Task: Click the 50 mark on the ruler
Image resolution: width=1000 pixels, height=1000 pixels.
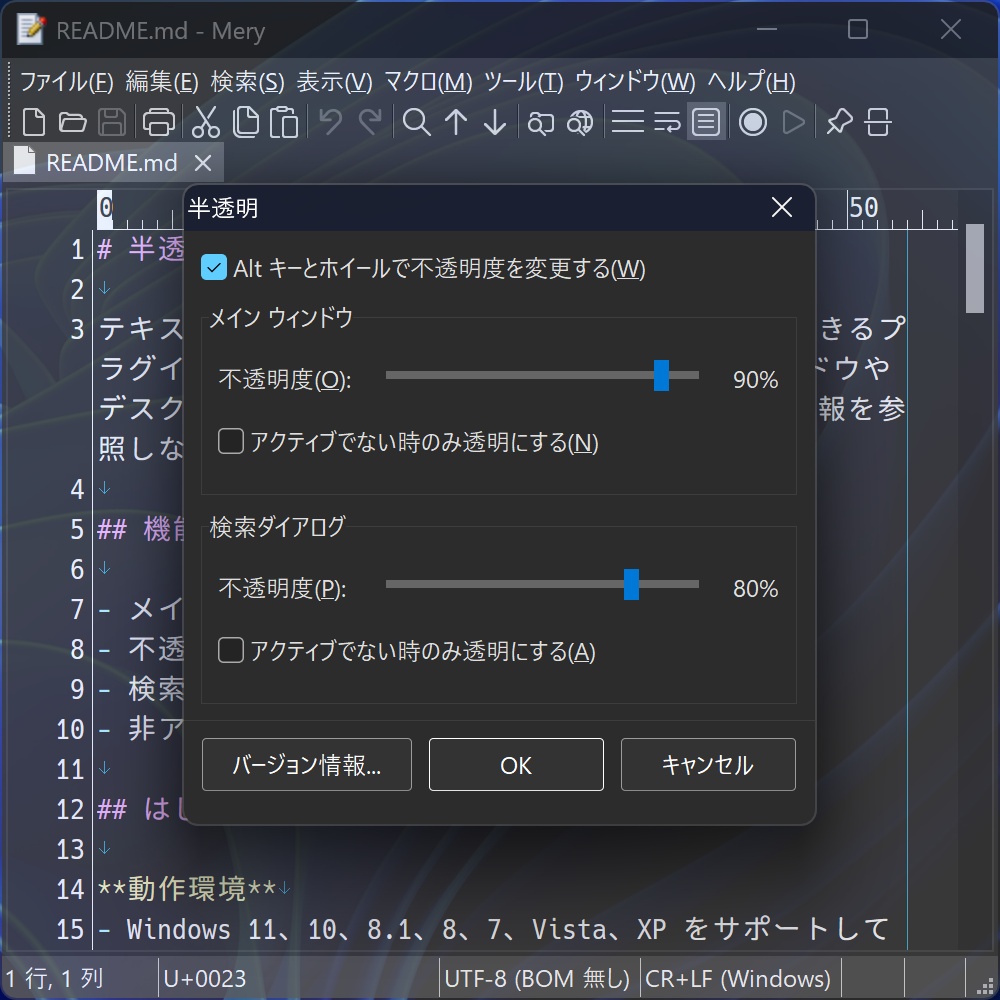Action: click(x=864, y=207)
